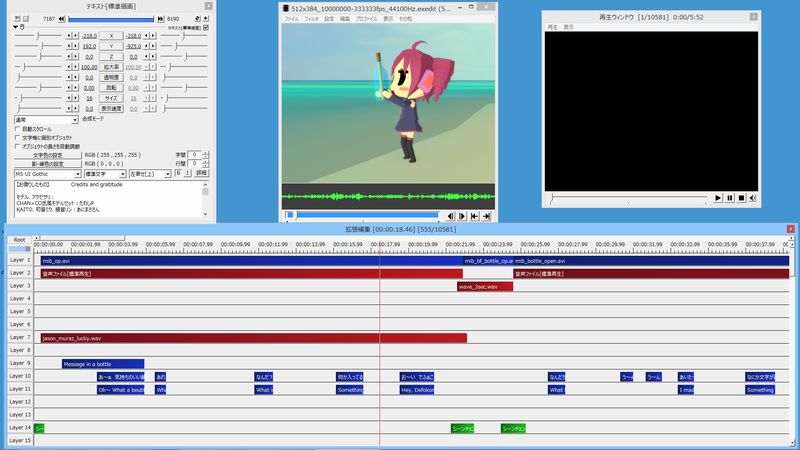Image resolution: width=800 pixels, height=450 pixels.
Task: Open 通常 blend mode dropdown
Action: pyautogui.click(x=46, y=119)
